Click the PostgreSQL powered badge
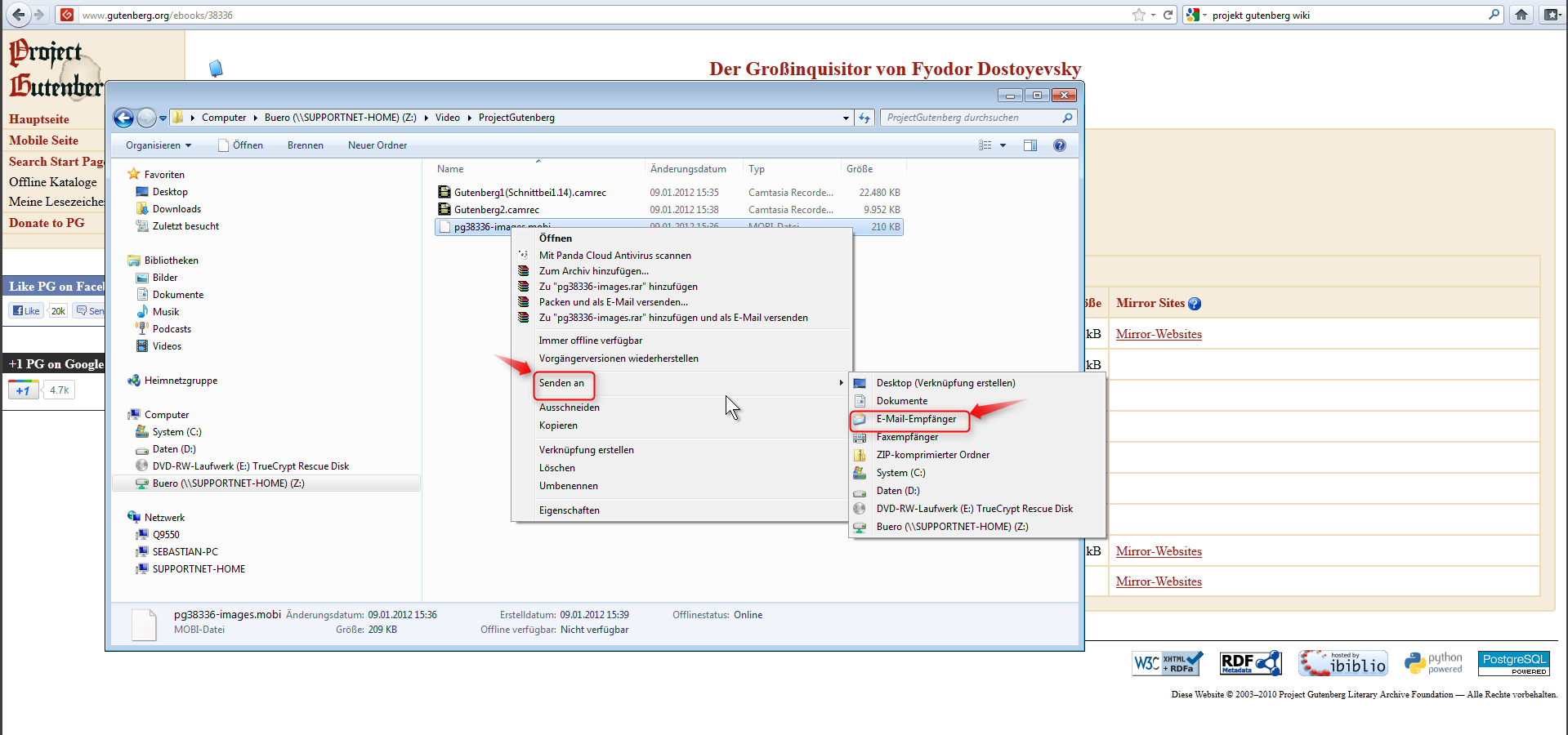This screenshot has height=735, width=1568. pyautogui.click(x=1514, y=663)
